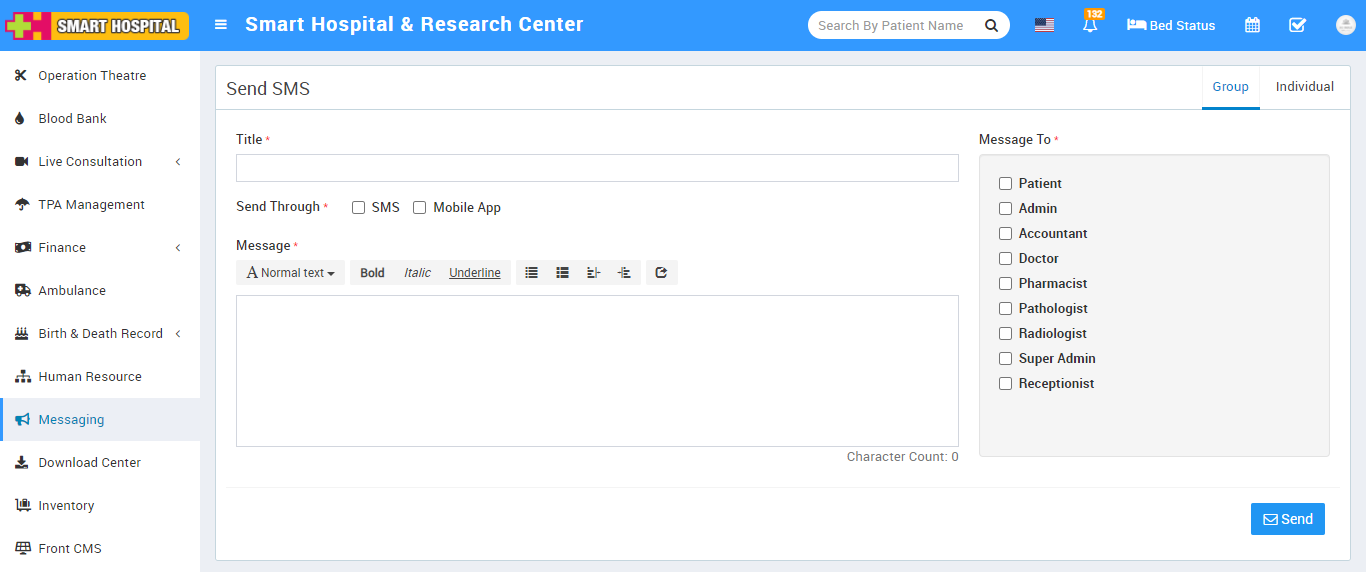The width and height of the screenshot is (1366, 572).
Task: Switch to the Individual tab
Action: pos(1304,87)
